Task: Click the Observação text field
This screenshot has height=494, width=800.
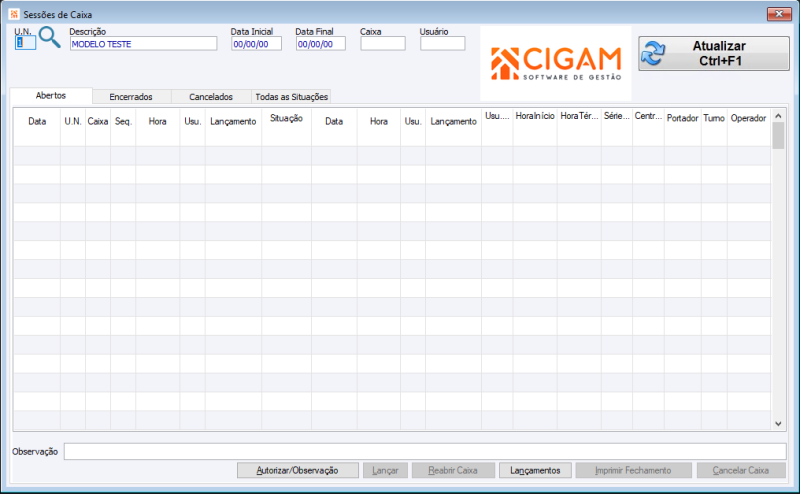Action: [x=425, y=451]
